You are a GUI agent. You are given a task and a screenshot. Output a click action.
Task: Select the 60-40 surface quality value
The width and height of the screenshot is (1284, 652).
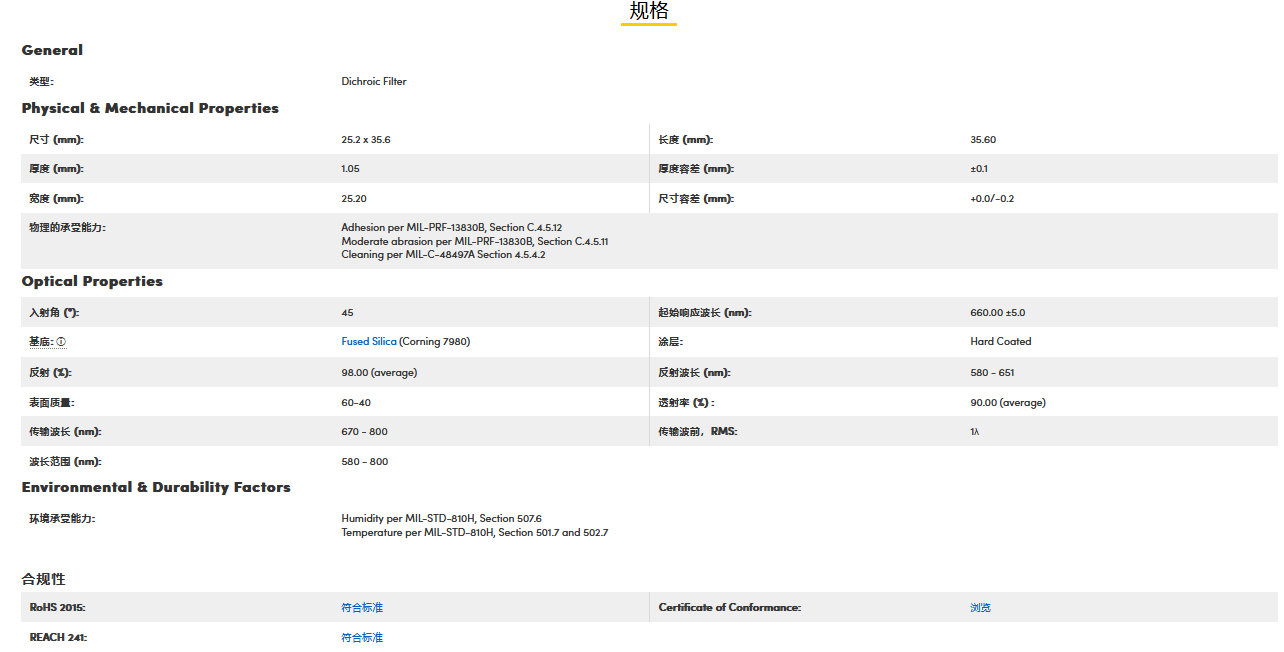[356, 403]
